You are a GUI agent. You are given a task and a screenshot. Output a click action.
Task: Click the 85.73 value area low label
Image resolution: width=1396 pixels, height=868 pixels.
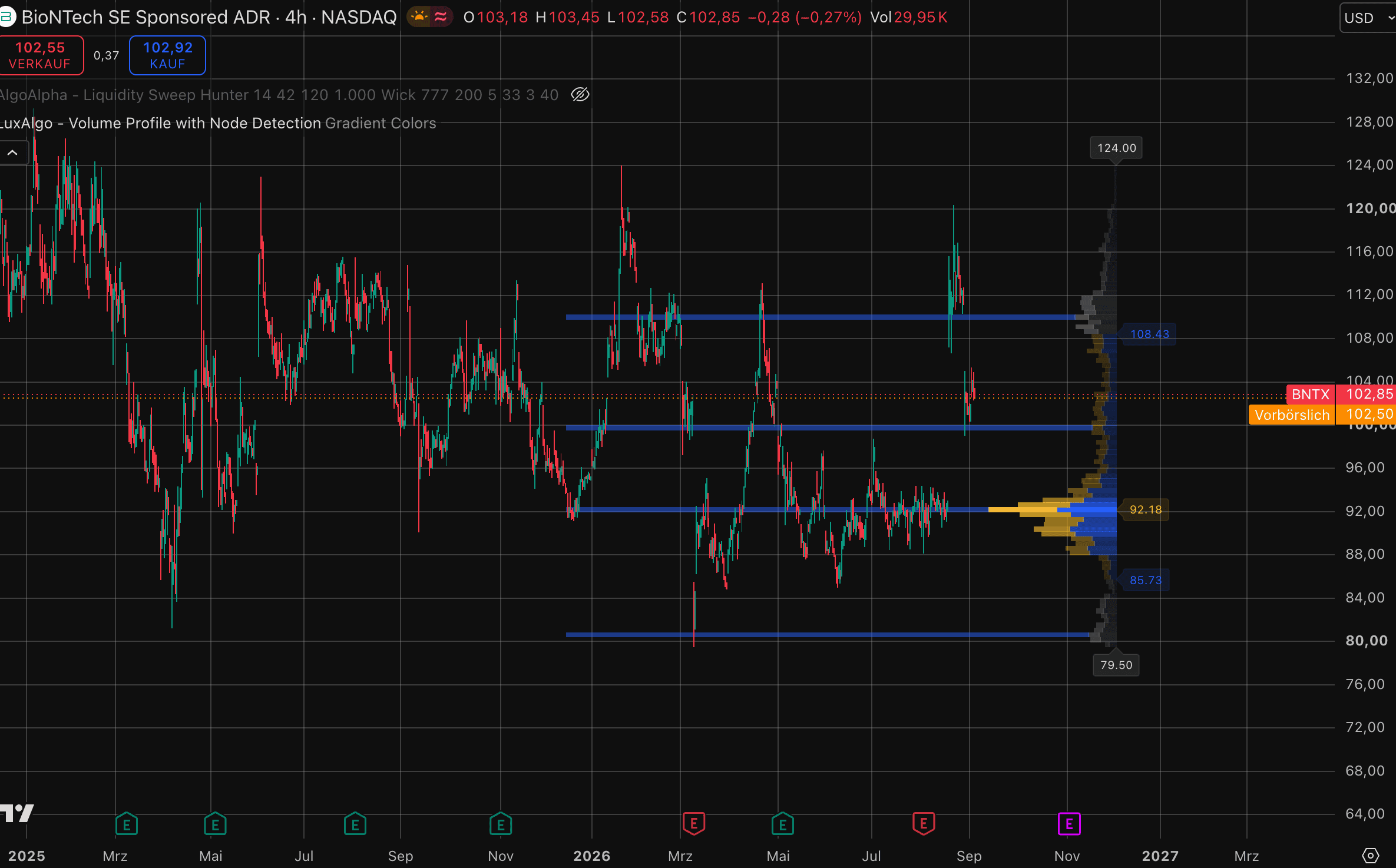click(x=1146, y=580)
